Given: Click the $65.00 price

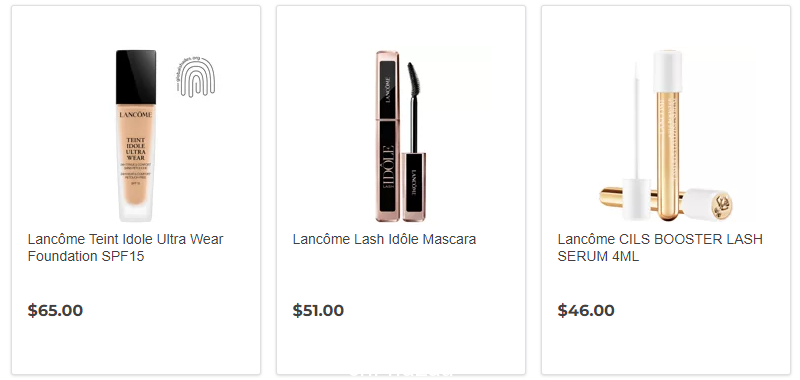Looking at the screenshot, I should click(x=55, y=310).
